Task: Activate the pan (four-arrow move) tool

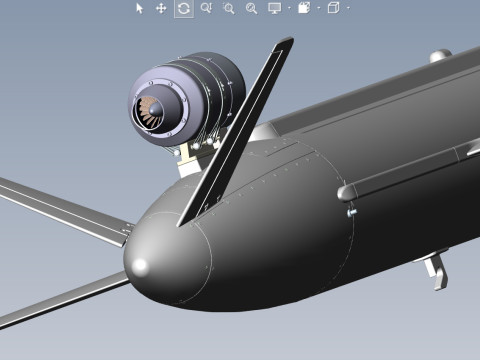Action: click(x=161, y=8)
